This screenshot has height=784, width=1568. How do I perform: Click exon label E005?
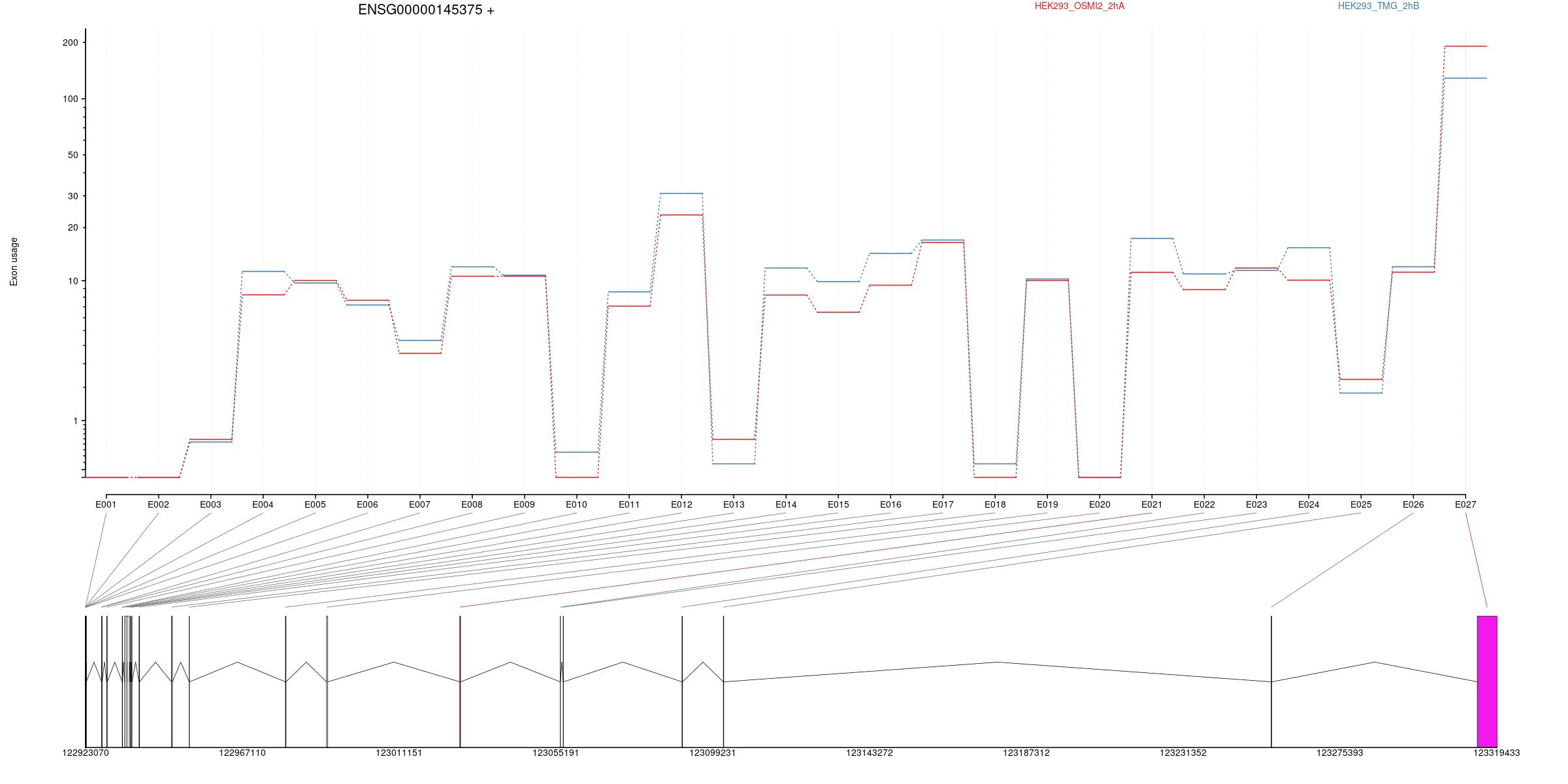click(x=315, y=504)
